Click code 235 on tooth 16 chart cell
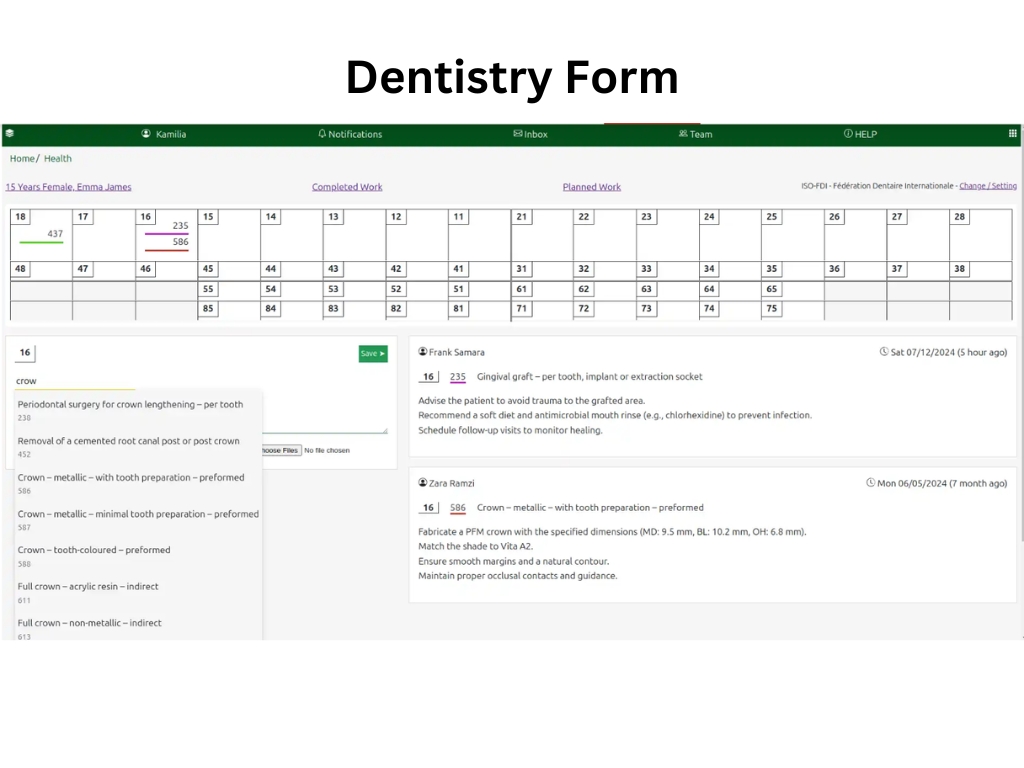This screenshot has height=768, width=1024. tap(180, 225)
